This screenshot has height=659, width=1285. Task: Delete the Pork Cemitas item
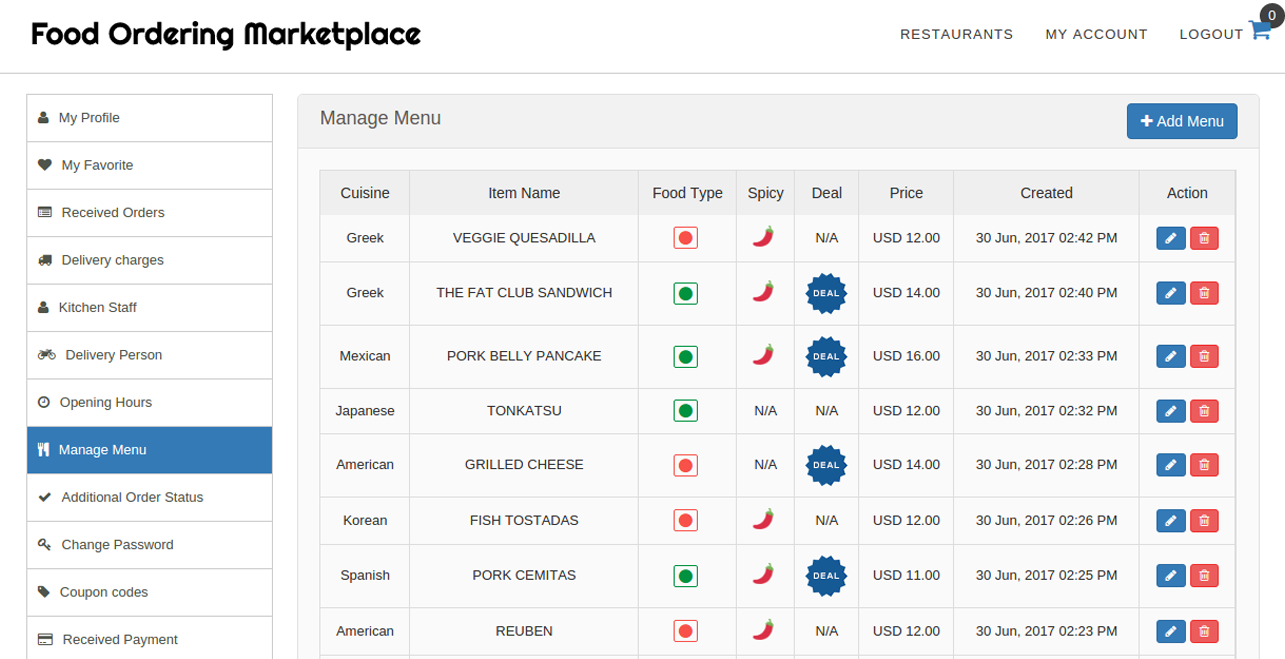click(x=1204, y=576)
